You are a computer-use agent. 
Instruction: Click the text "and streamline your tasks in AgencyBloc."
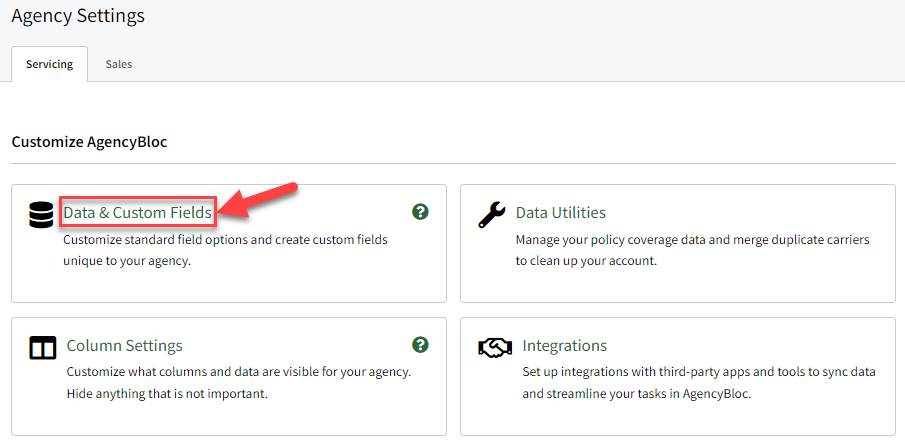click(637, 395)
